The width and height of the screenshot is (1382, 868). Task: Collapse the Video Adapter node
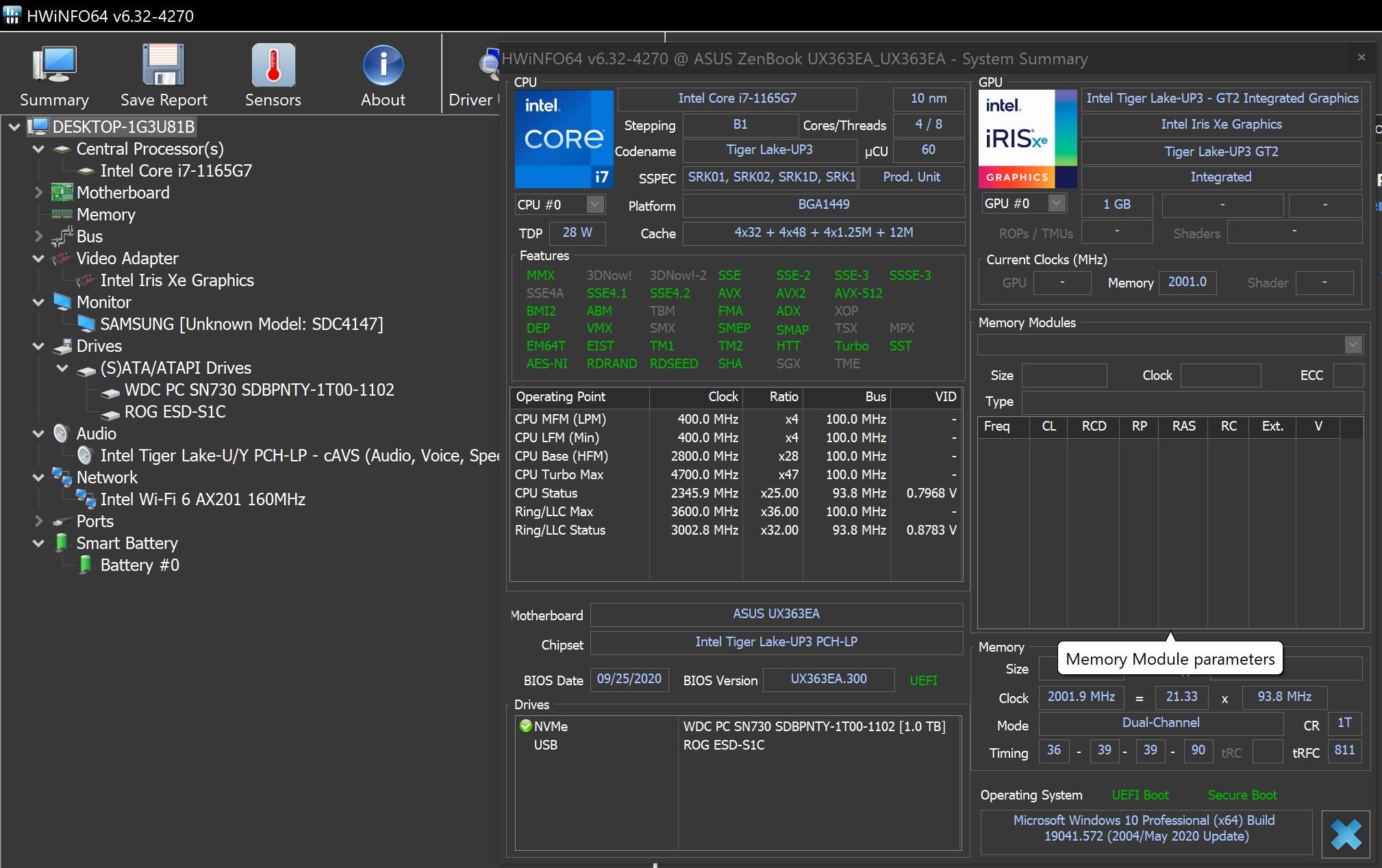38,258
